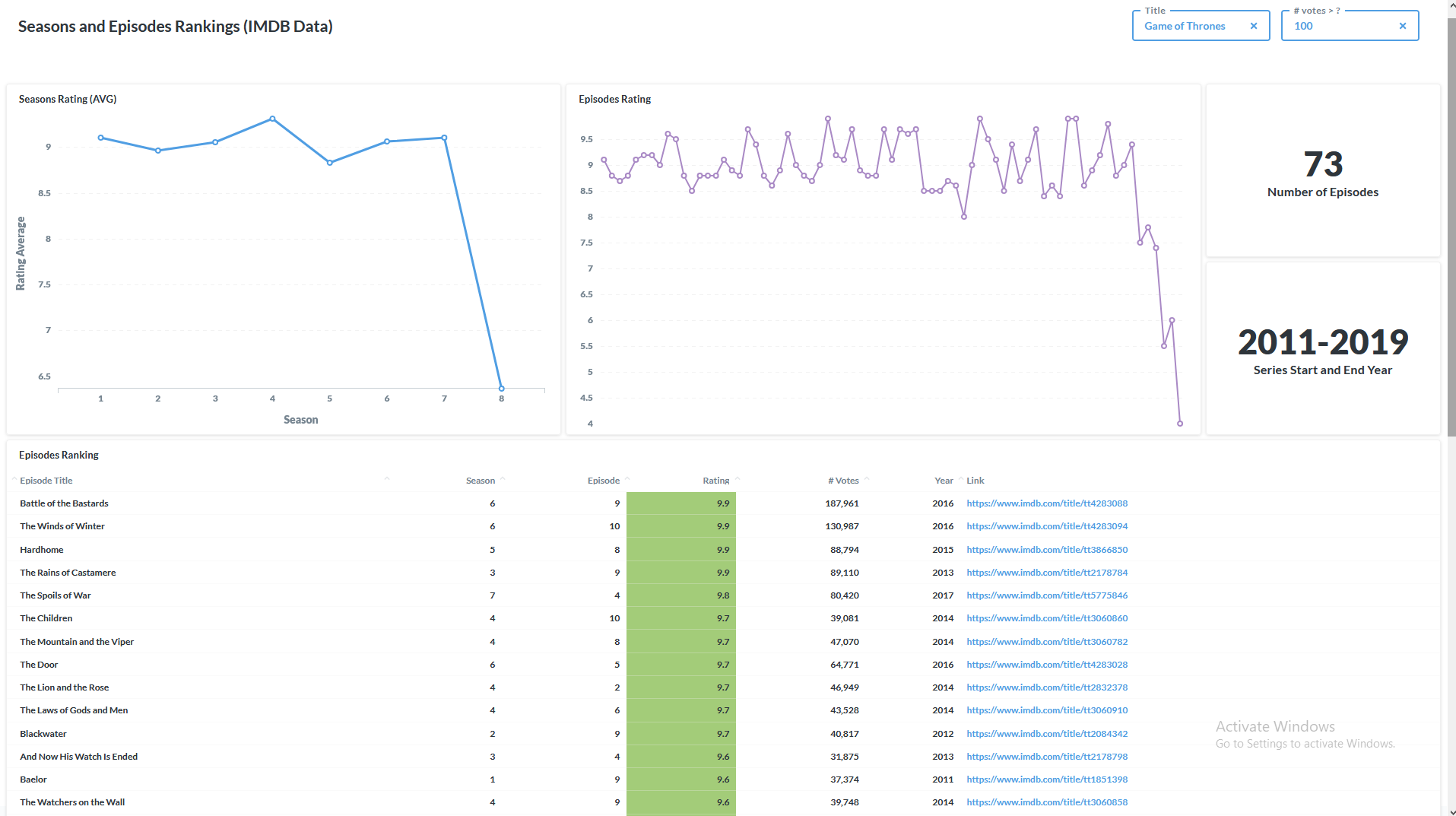The image size is (1456, 816).
Task: Click the 40,817 votes cell
Action: (x=845, y=734)
